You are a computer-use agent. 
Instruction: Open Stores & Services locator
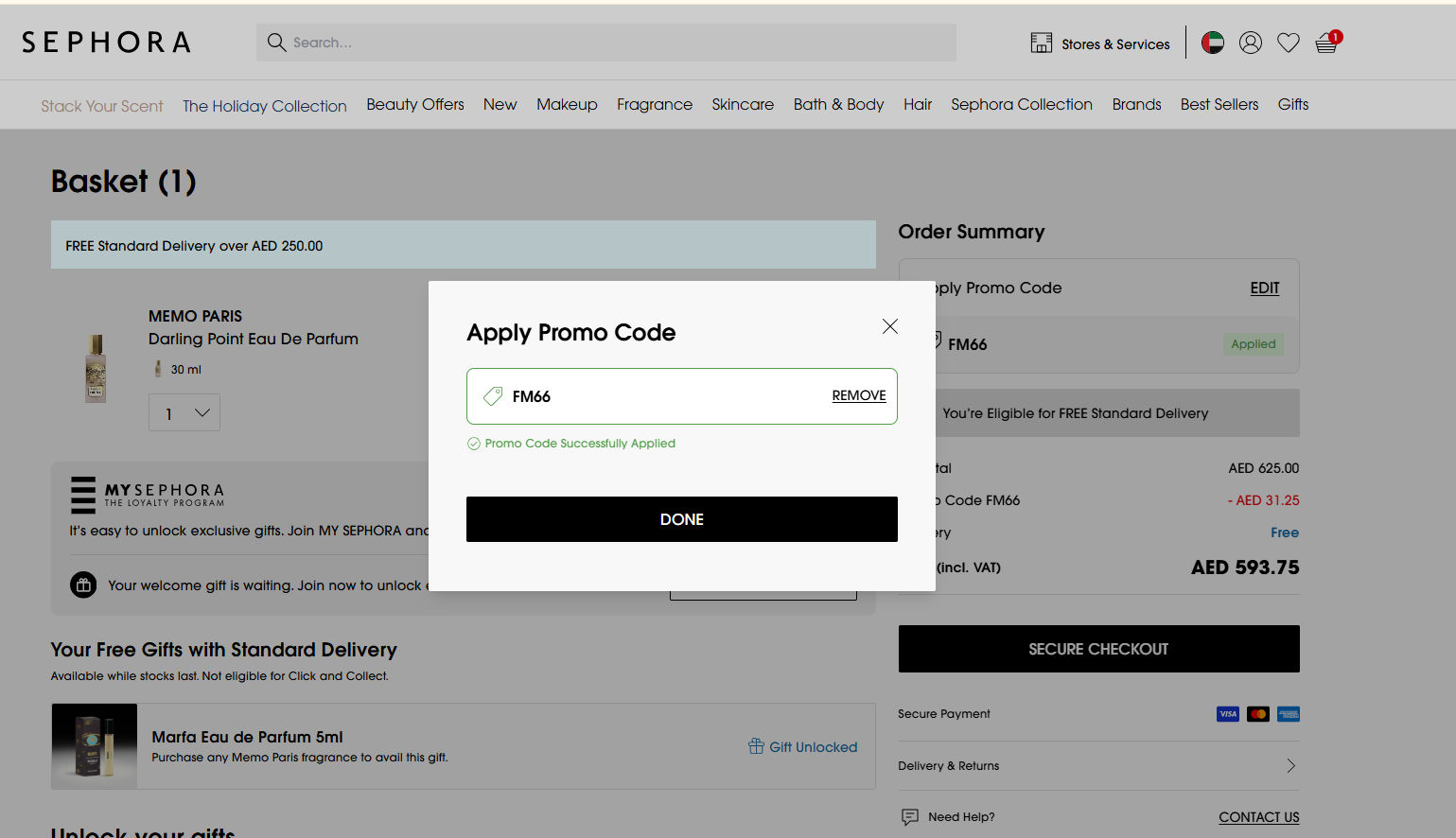coord(1100,44)
